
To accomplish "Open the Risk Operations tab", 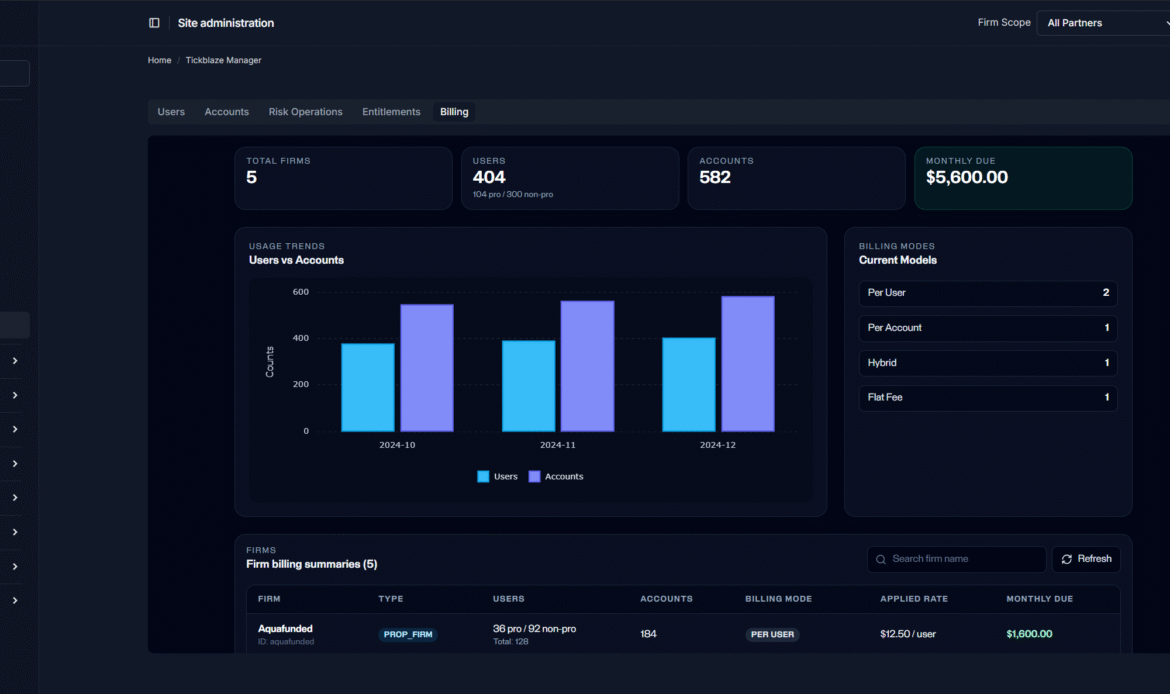I will point(305,112).
